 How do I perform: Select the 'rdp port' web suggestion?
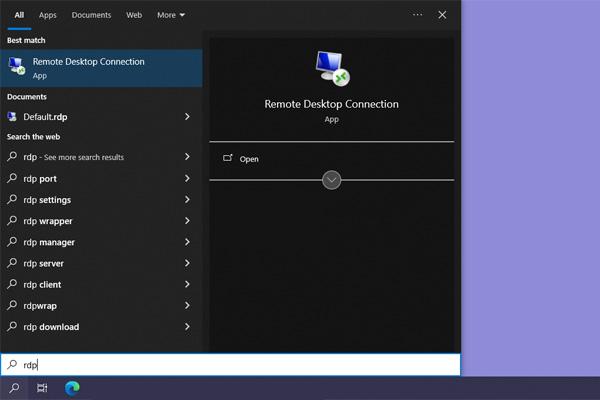click(101, 178)
